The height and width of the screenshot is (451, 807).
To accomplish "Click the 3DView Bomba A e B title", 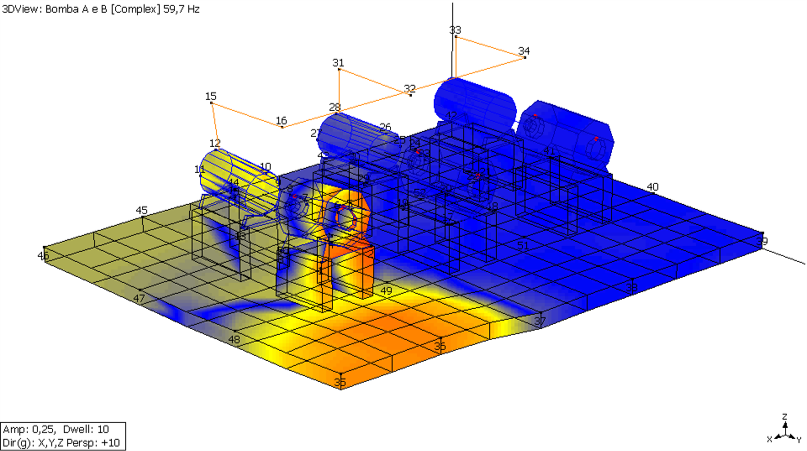I will 100,8.
